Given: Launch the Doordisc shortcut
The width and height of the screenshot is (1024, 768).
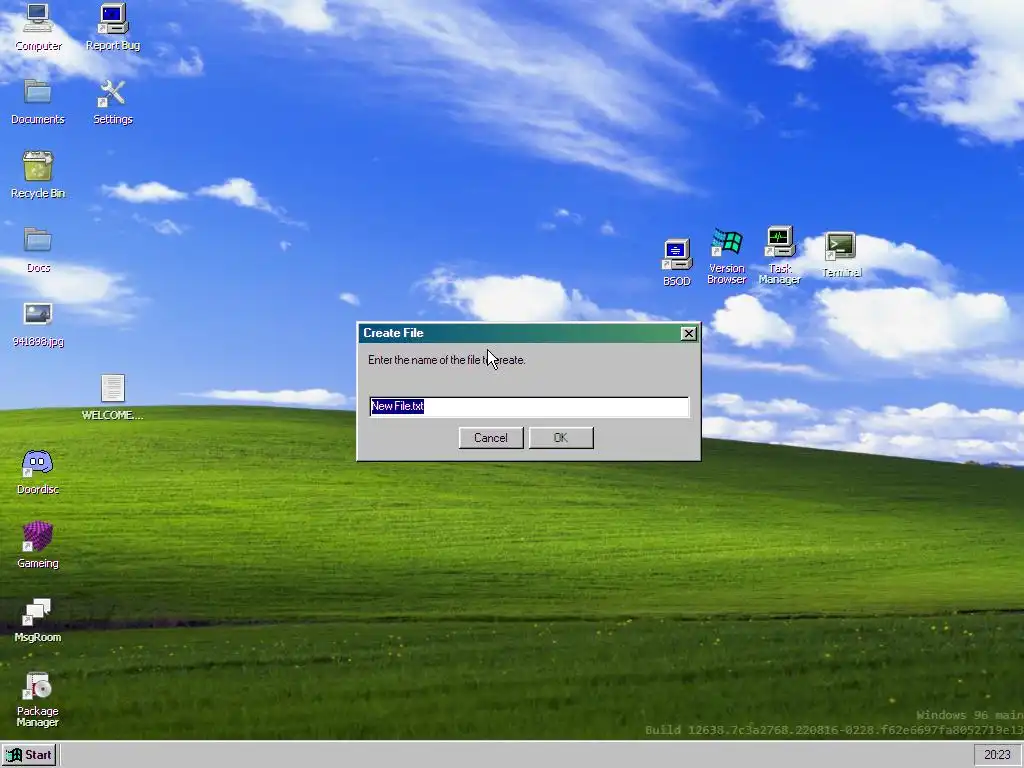Looking at the screenshot, I should click(x=38, y=472).
